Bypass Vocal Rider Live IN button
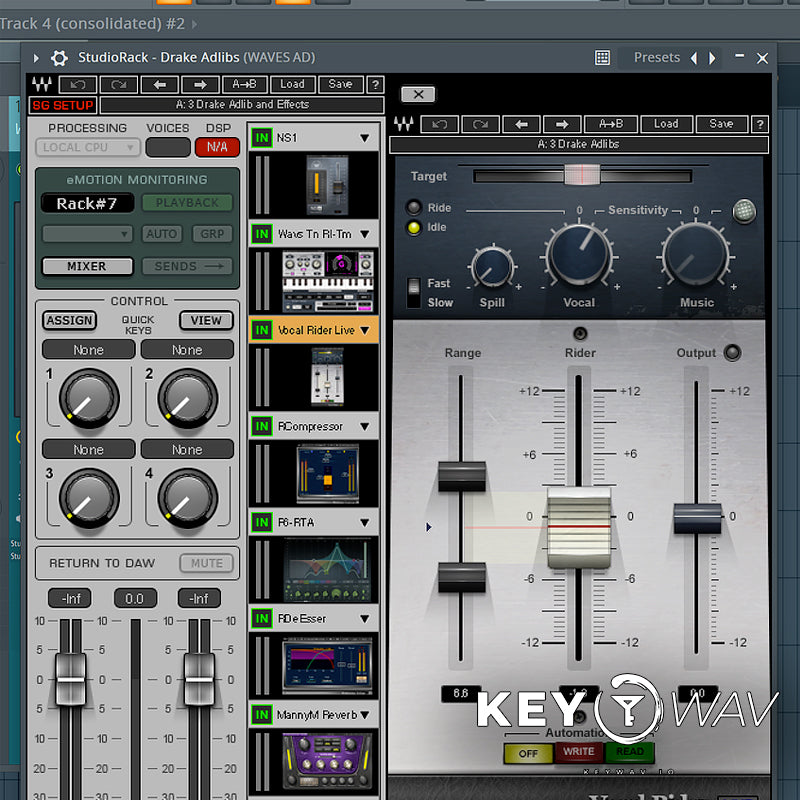 click(x=262, y=330)
